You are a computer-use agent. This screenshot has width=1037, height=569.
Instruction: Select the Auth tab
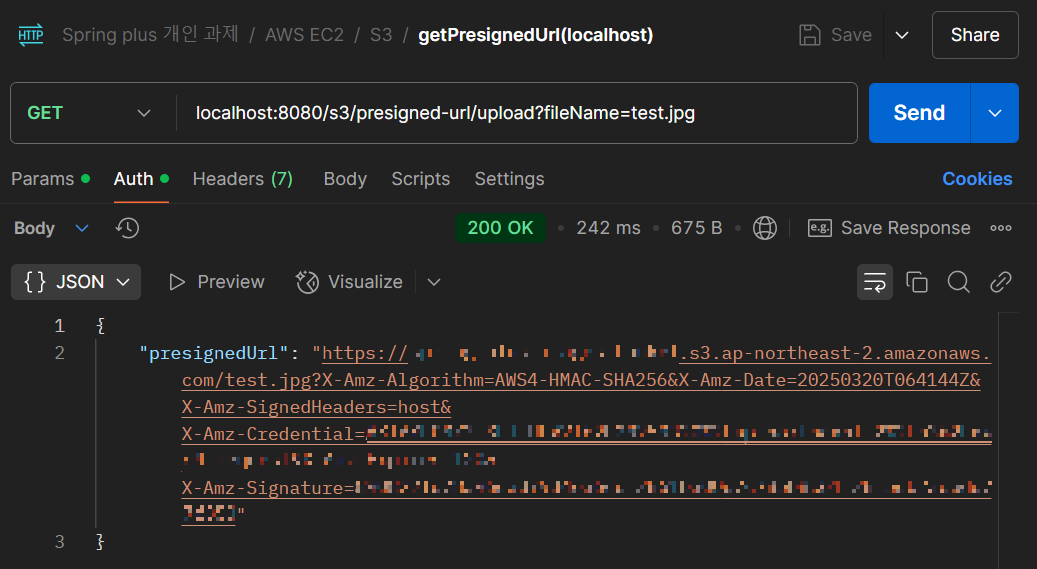pyautogui.click(x=141, y=179)
